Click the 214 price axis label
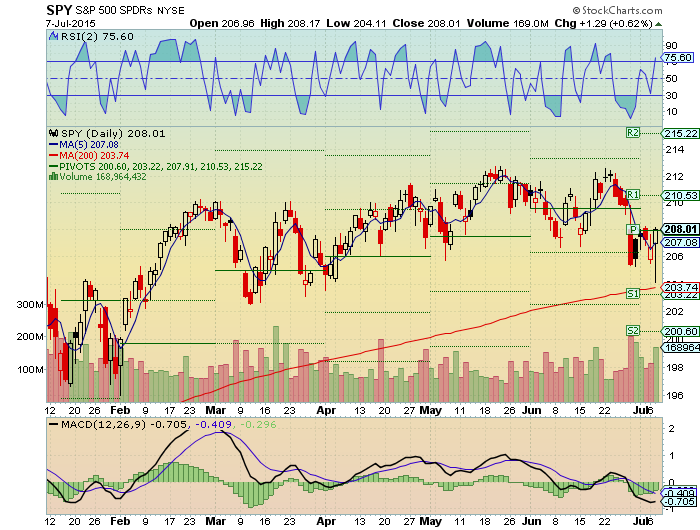Screen dimensions: 700x530 click(675, 150)
